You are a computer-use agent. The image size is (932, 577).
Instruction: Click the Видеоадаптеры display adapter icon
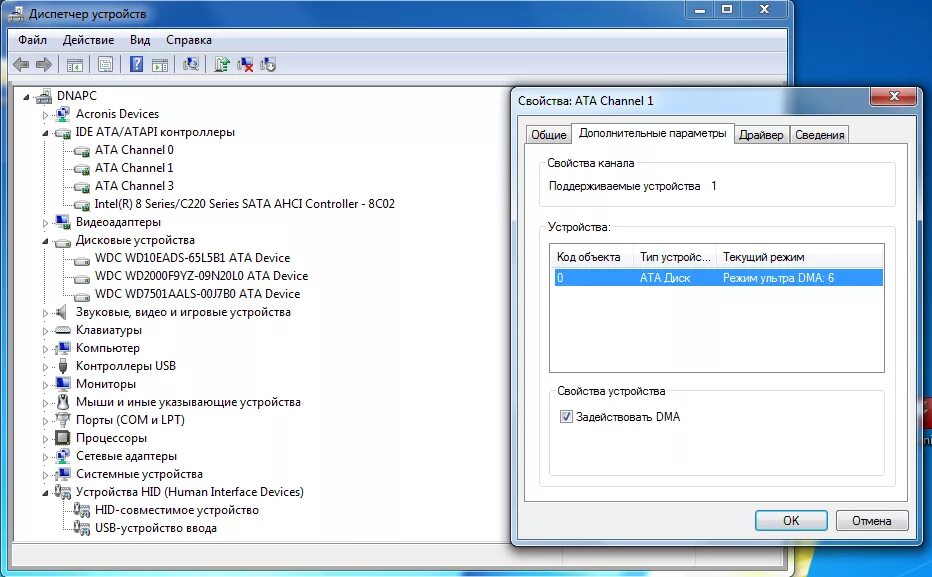coord(62,222)
